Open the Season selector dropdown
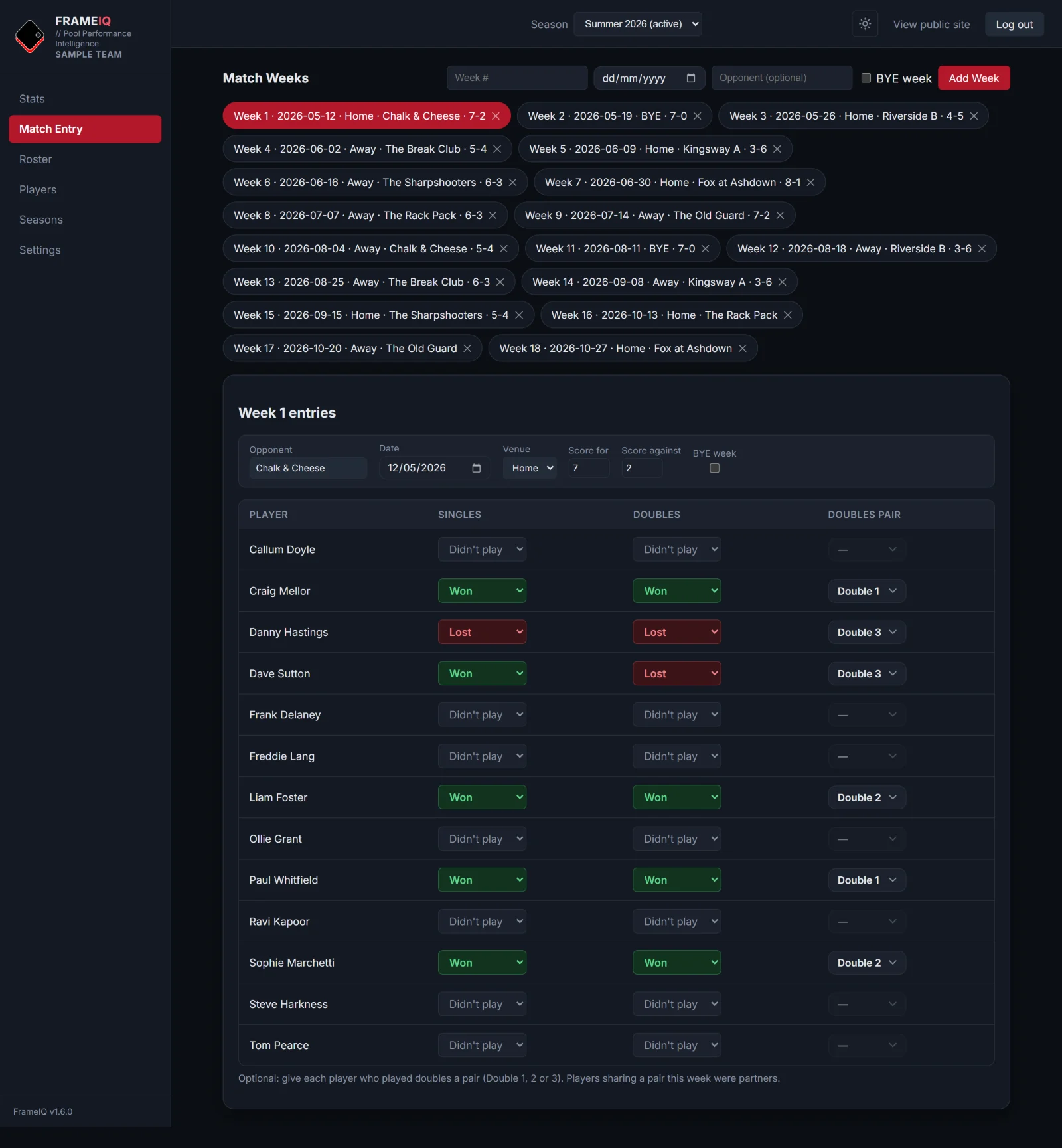Screen dimensions: 1062x1148 tap(637, 24)
